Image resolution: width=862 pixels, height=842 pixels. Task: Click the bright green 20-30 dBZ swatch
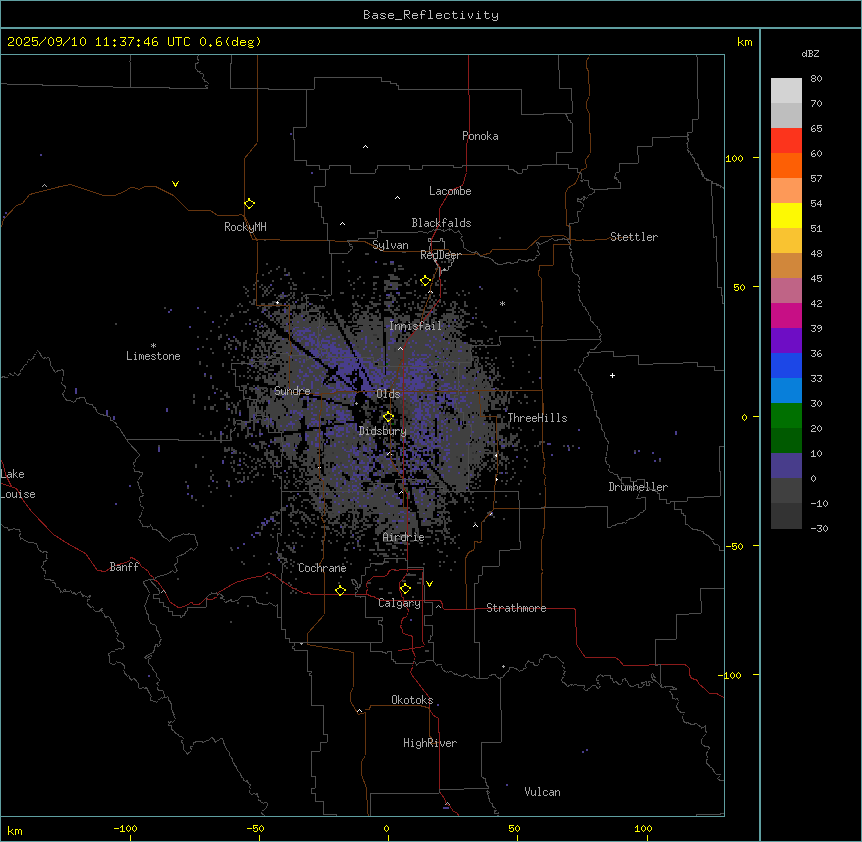pyautogui.click(x=786, y=416)
